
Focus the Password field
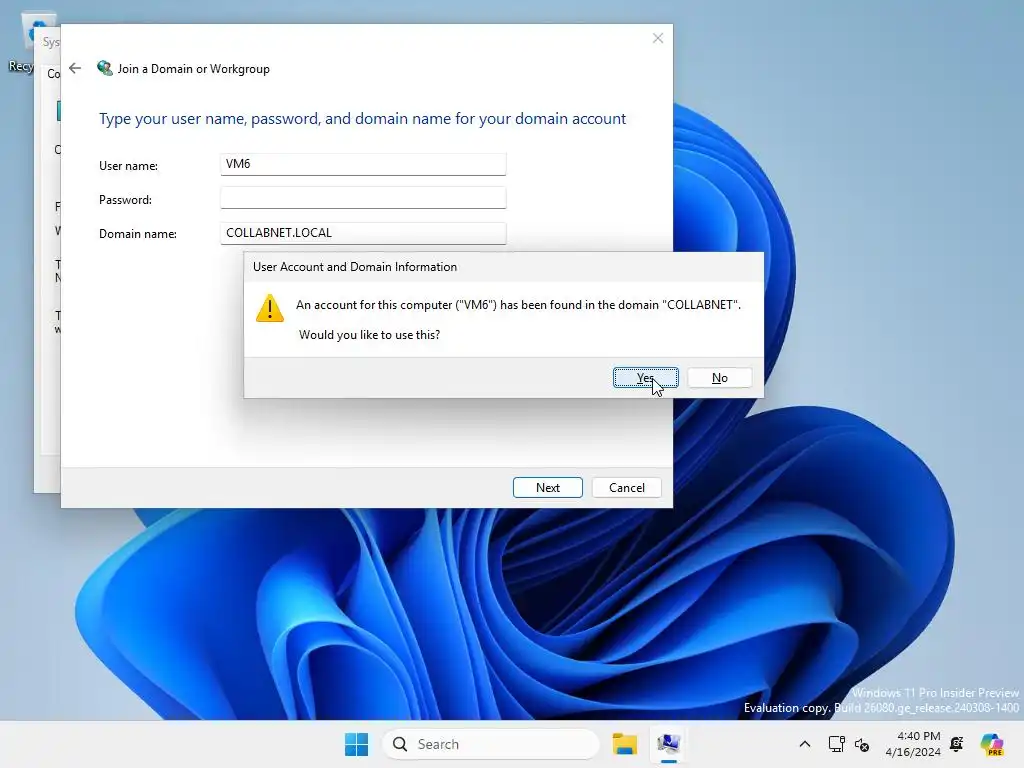(363, 198)
